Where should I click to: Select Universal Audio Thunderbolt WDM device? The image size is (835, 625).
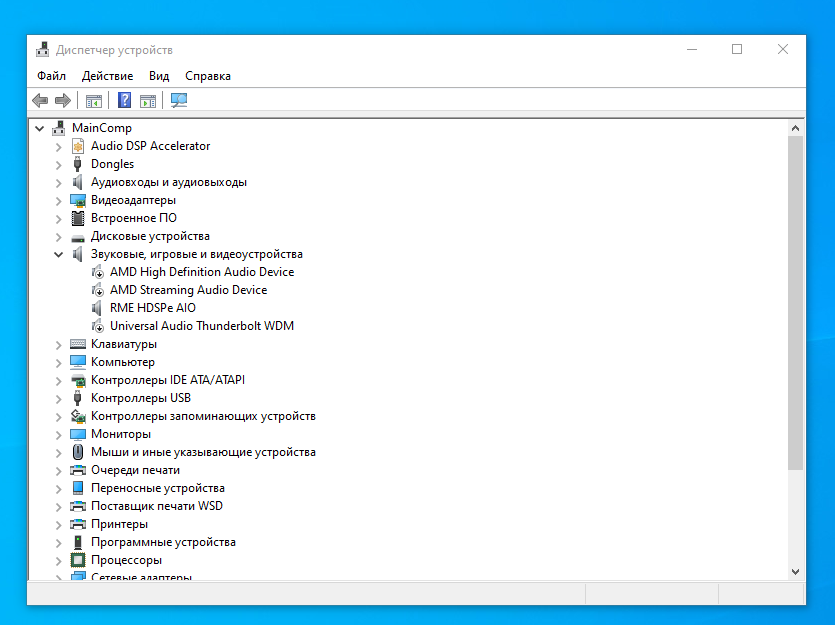(x=202, y=326)
